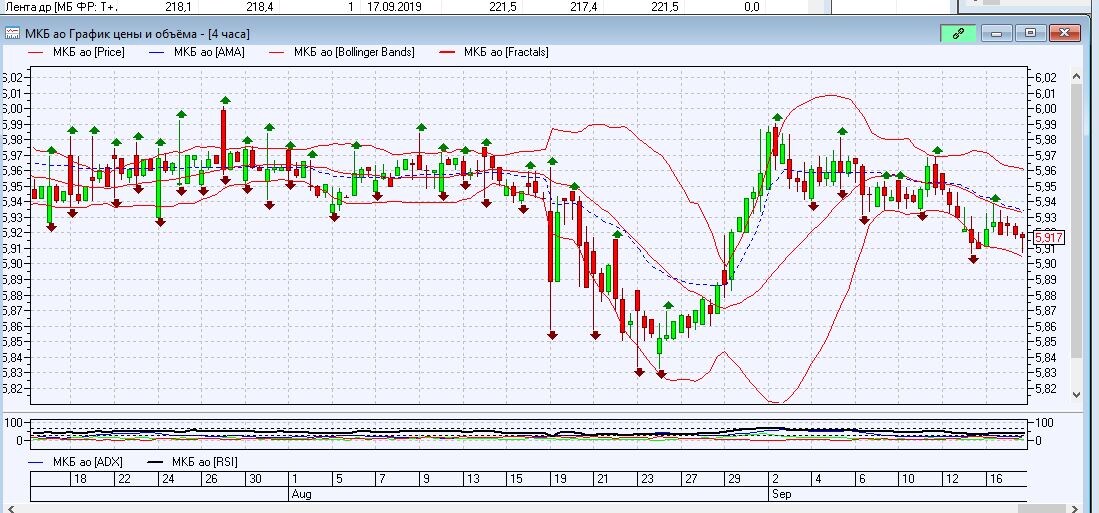Select the МКБ ао [Bollinger Bands] legend entry

click(x=342, y=52)
